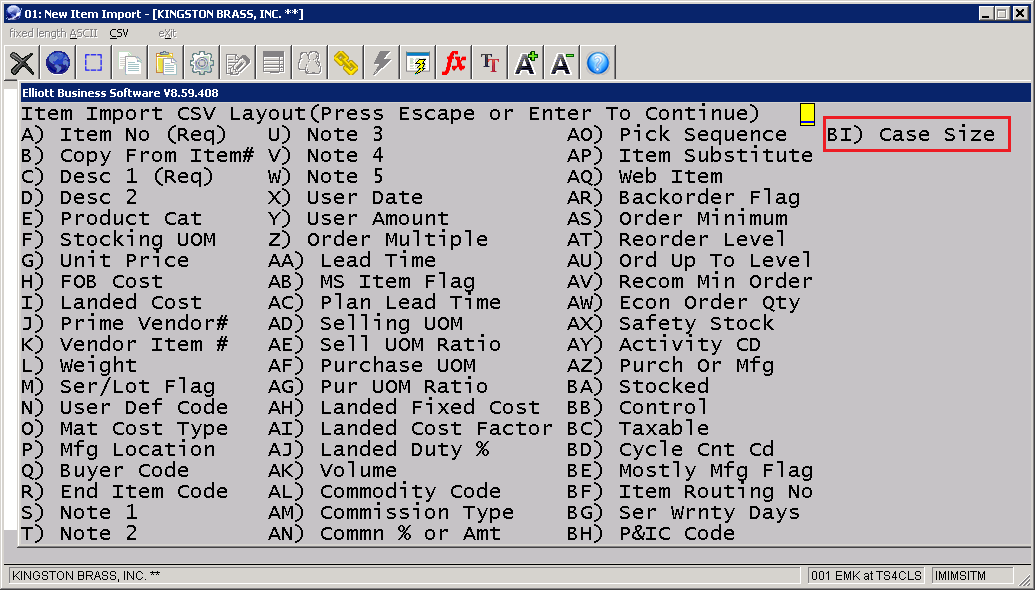
Task: Click the 'A) Item No (Req)' field entry
Action: coord(124,135)
